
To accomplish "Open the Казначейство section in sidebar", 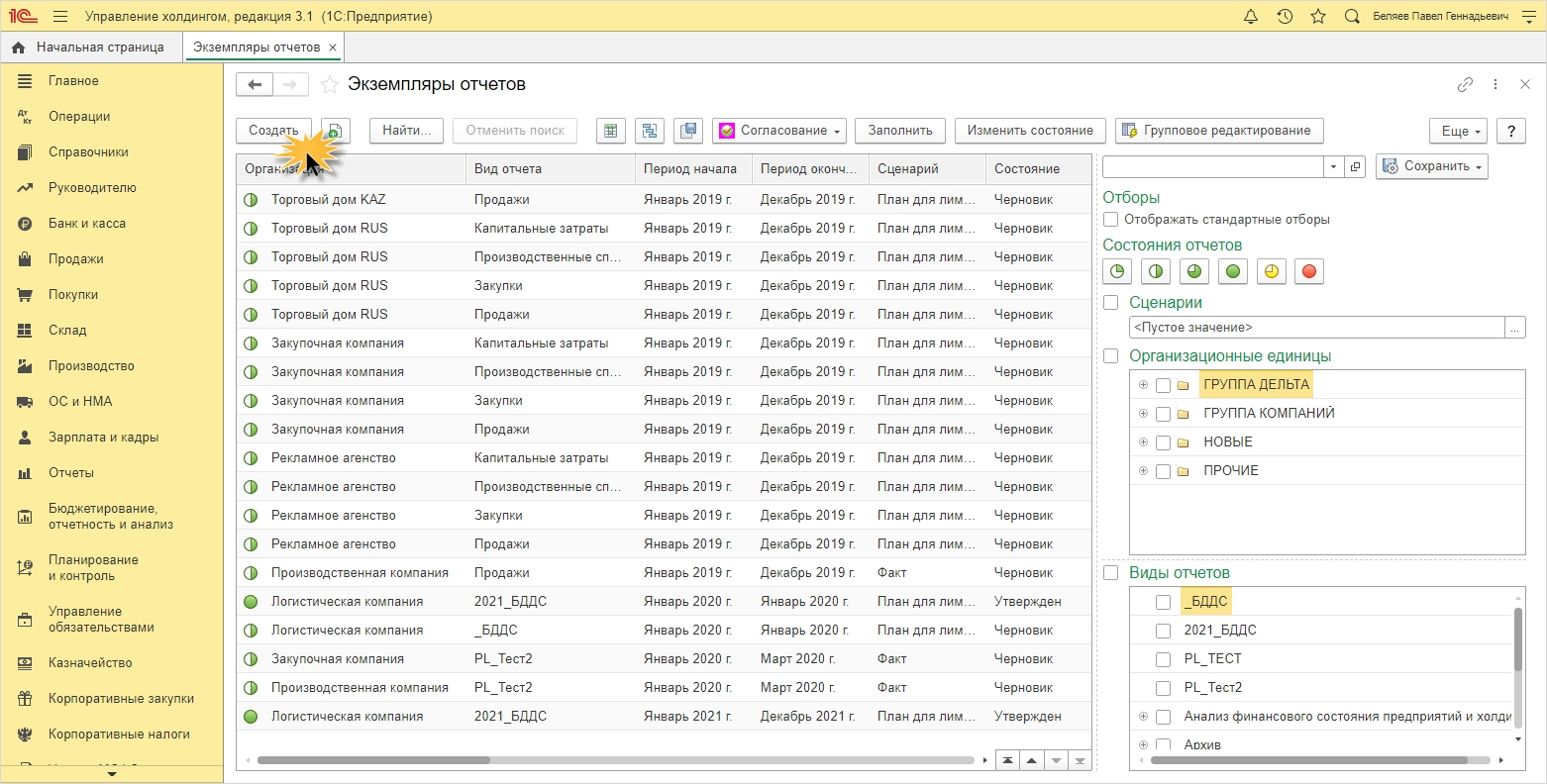I will tap(90, 663).
